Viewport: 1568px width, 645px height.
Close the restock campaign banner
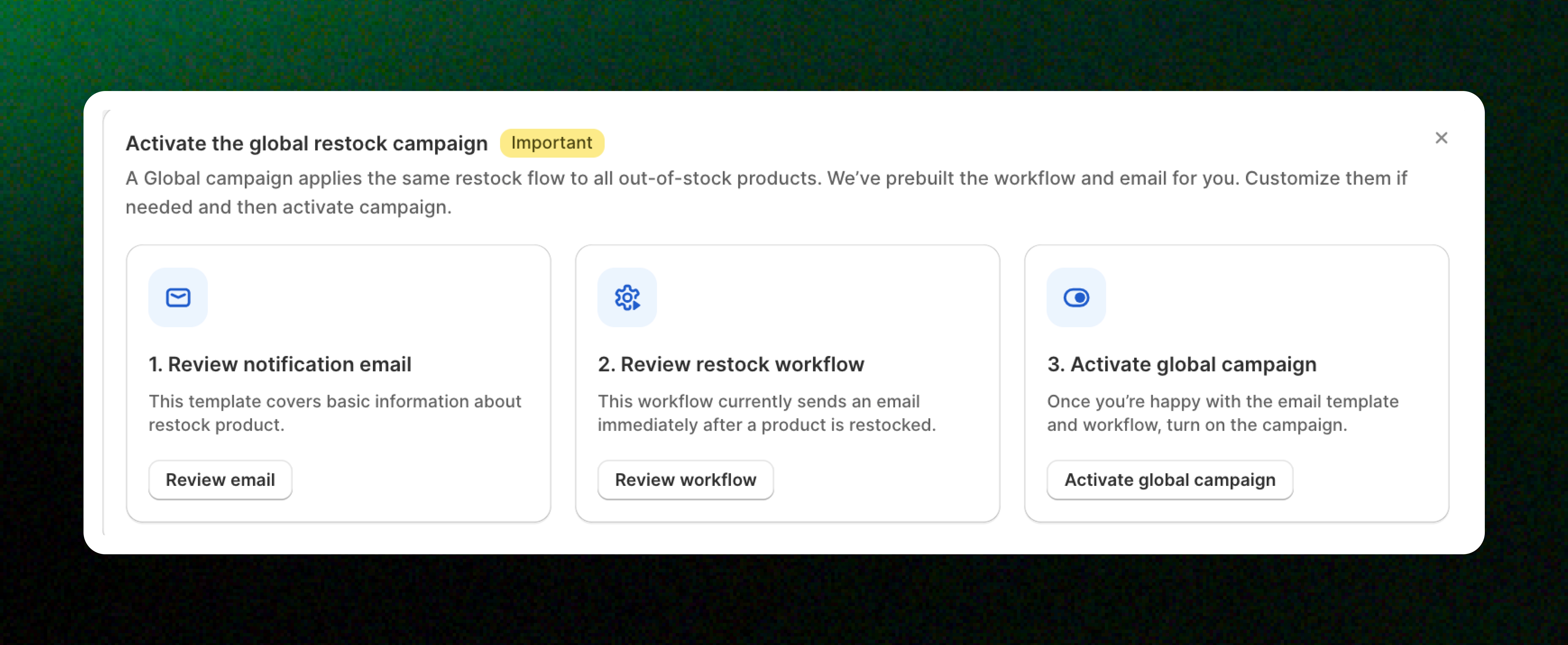tap(1441, 138)
